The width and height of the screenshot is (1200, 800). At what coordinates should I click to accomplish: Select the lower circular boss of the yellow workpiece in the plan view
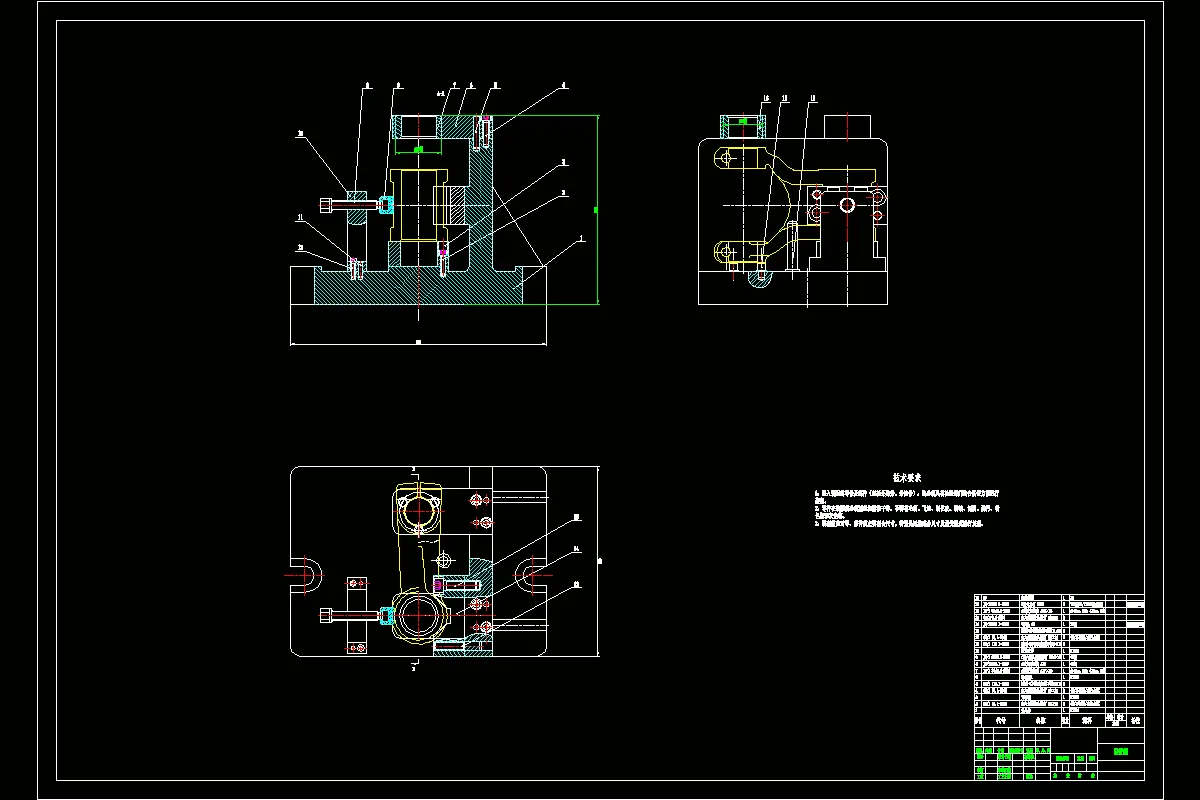tap(420, 616)
